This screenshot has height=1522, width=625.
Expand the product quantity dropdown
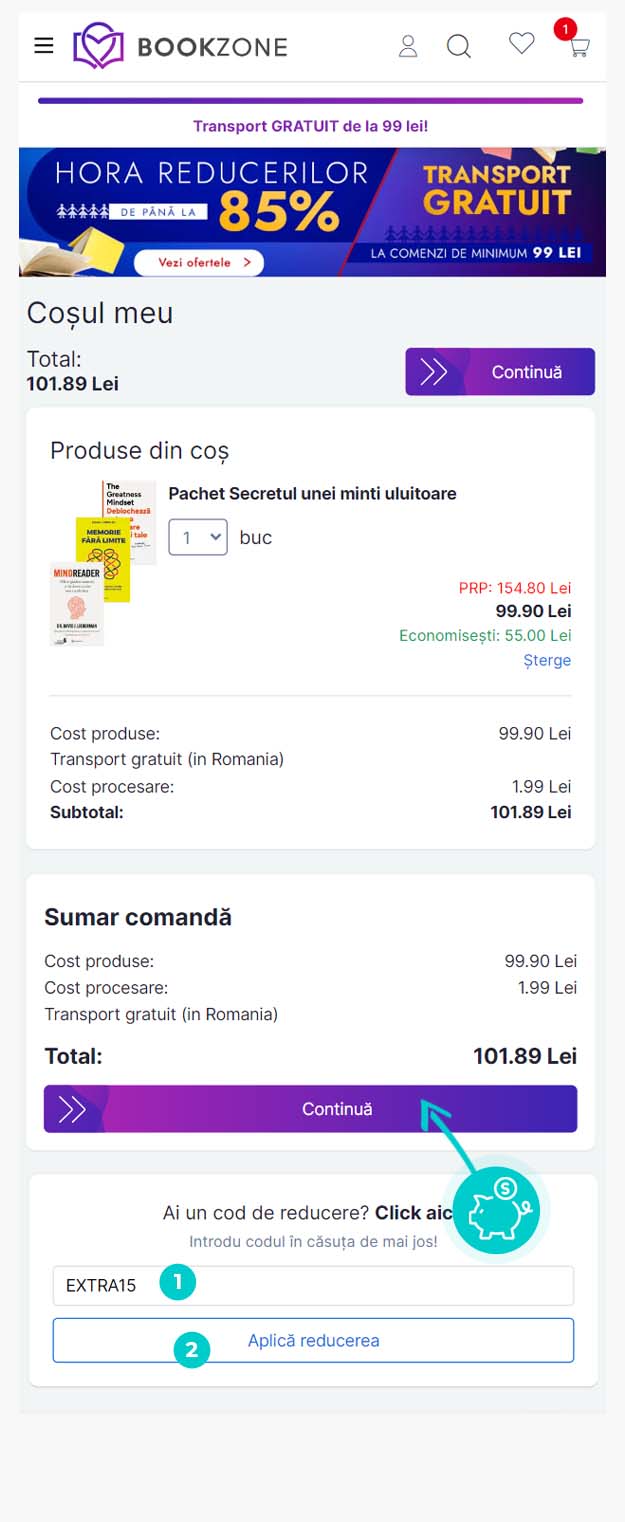(x=198, y=537)
